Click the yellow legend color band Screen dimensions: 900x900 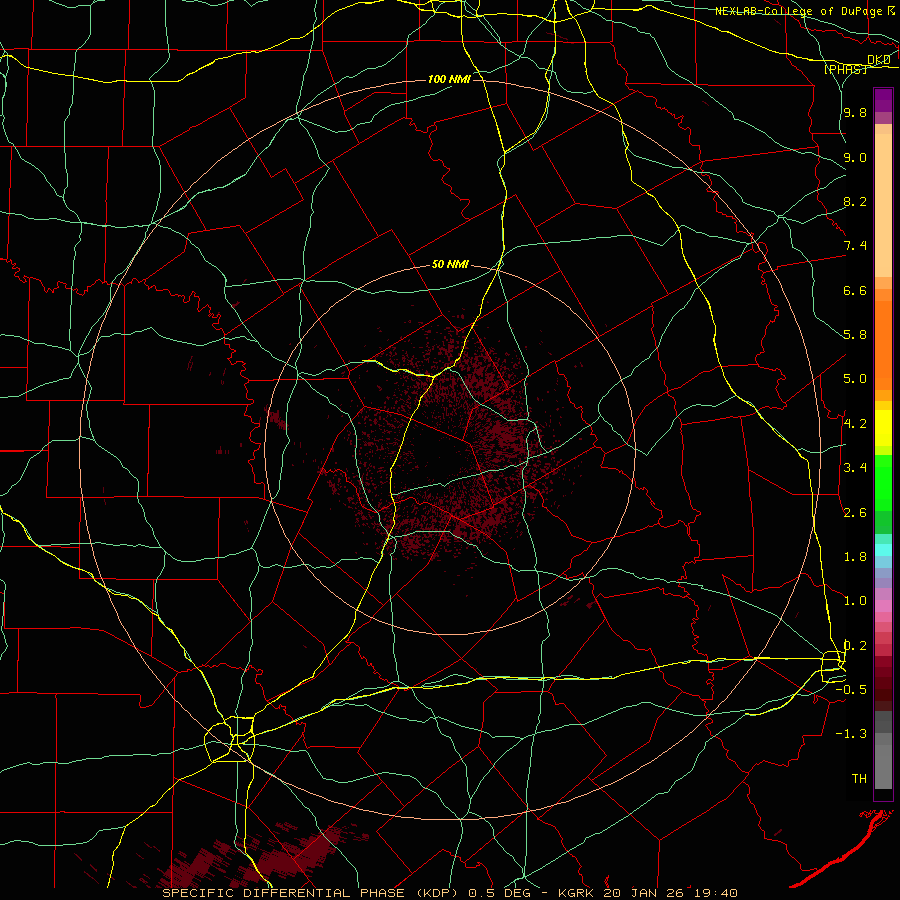tap(883, 428)
